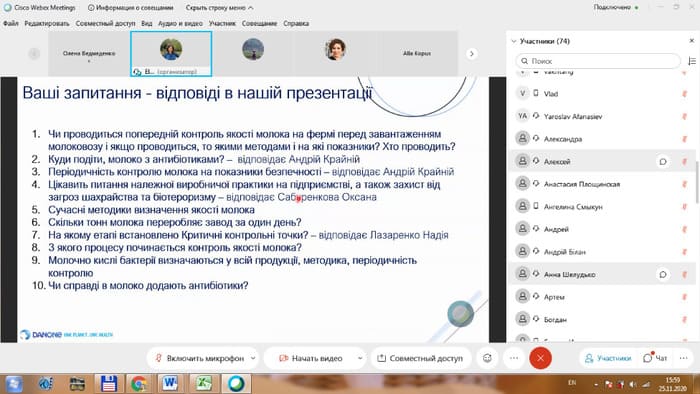Open the reactions smiley icon

coord(487,358)
